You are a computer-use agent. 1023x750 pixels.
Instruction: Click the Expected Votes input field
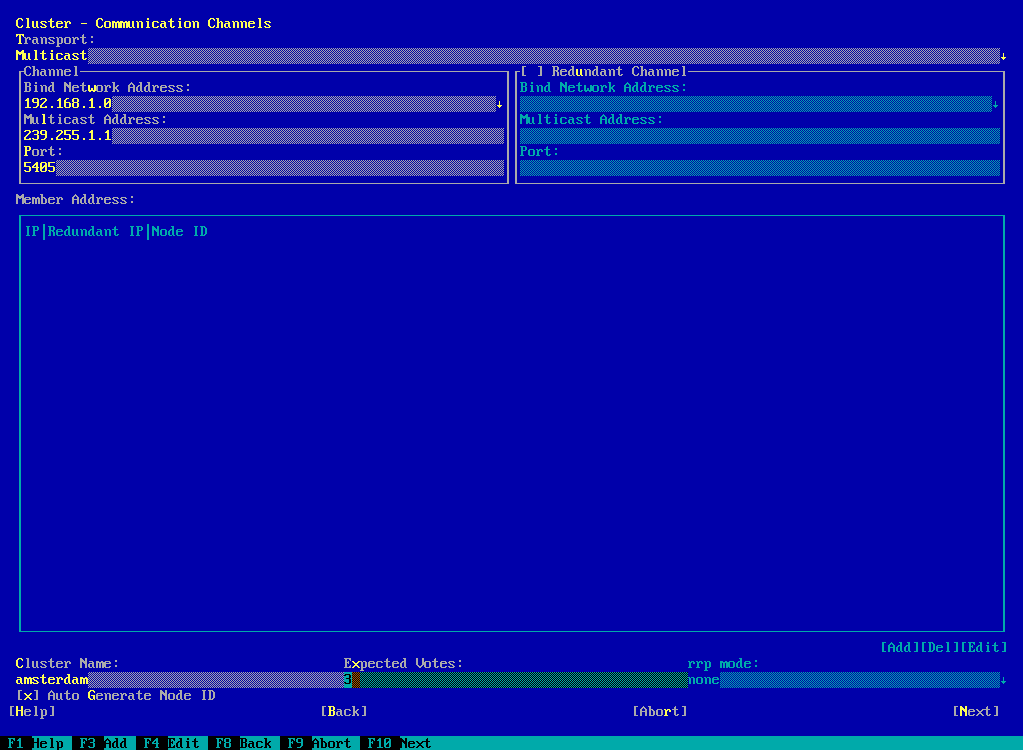pos(515,680)
